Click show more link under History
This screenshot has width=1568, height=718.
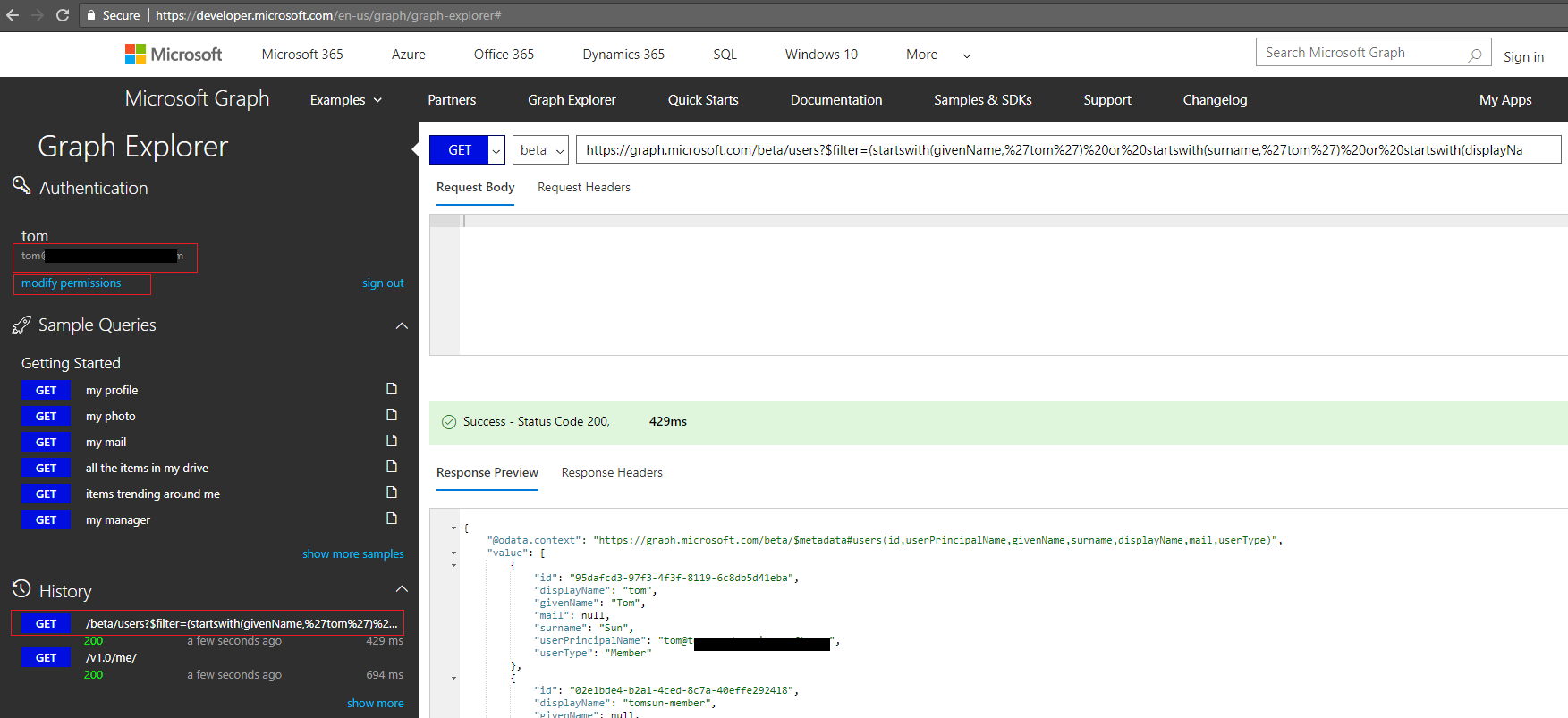(x=376, y=704)
